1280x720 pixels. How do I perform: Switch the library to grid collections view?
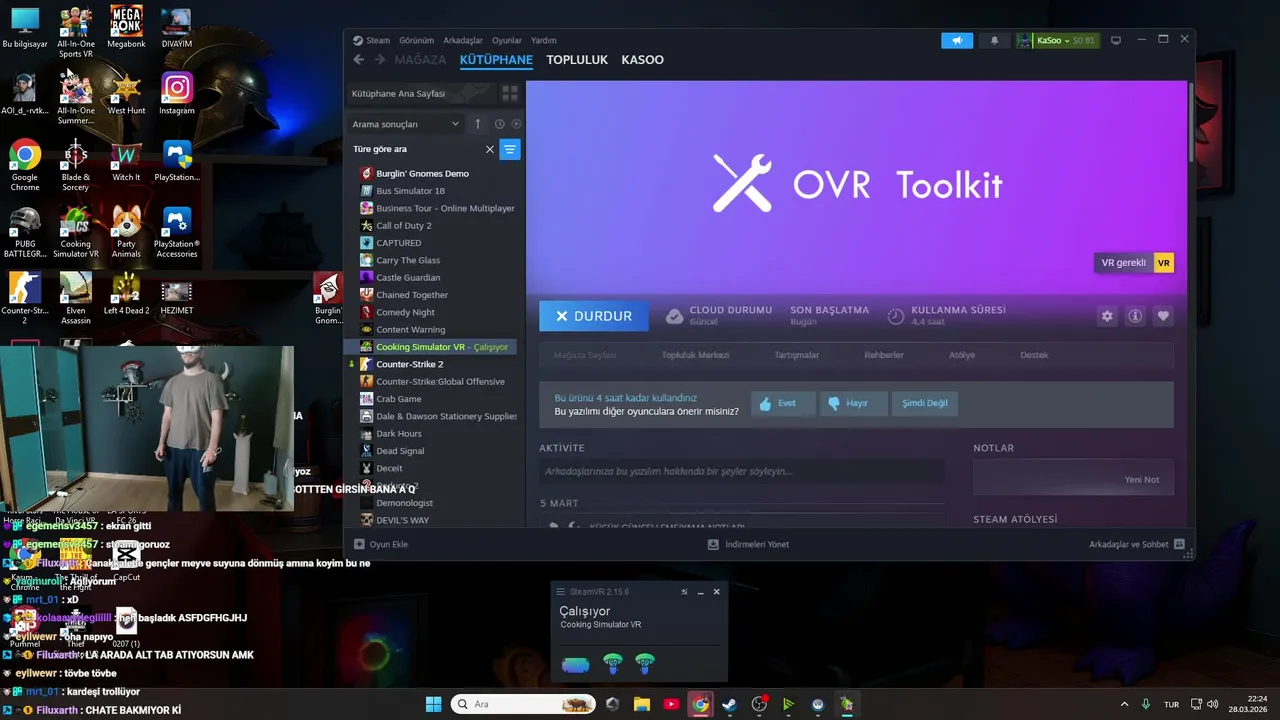coord(510,93)
